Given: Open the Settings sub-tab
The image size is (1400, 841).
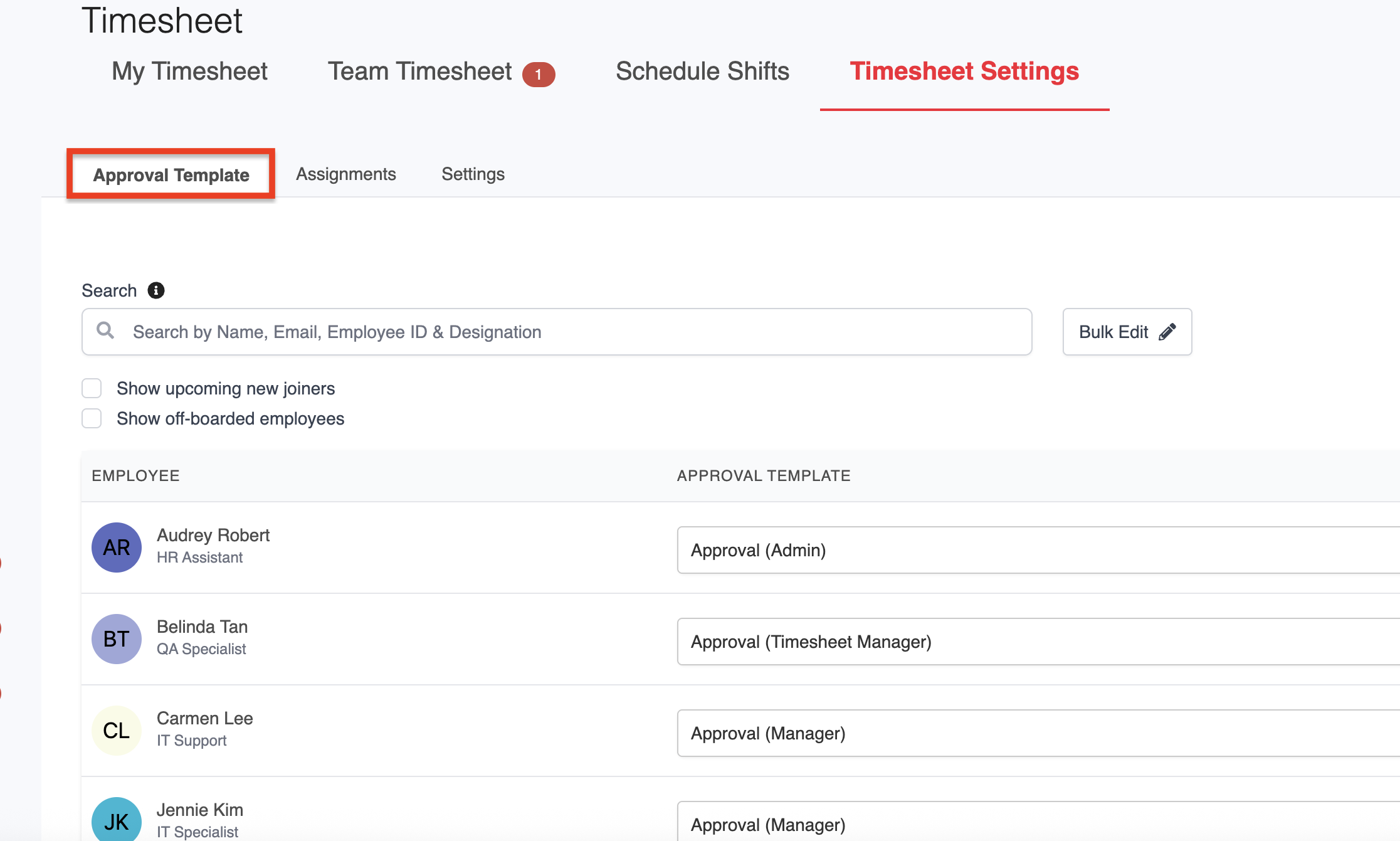Looking at the screenshot, I should [x=473, y=174].
